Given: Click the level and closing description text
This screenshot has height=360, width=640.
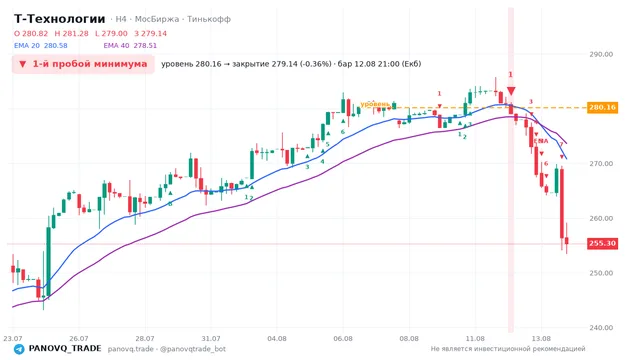Looking at the screenshot, I should click(291, 64).
